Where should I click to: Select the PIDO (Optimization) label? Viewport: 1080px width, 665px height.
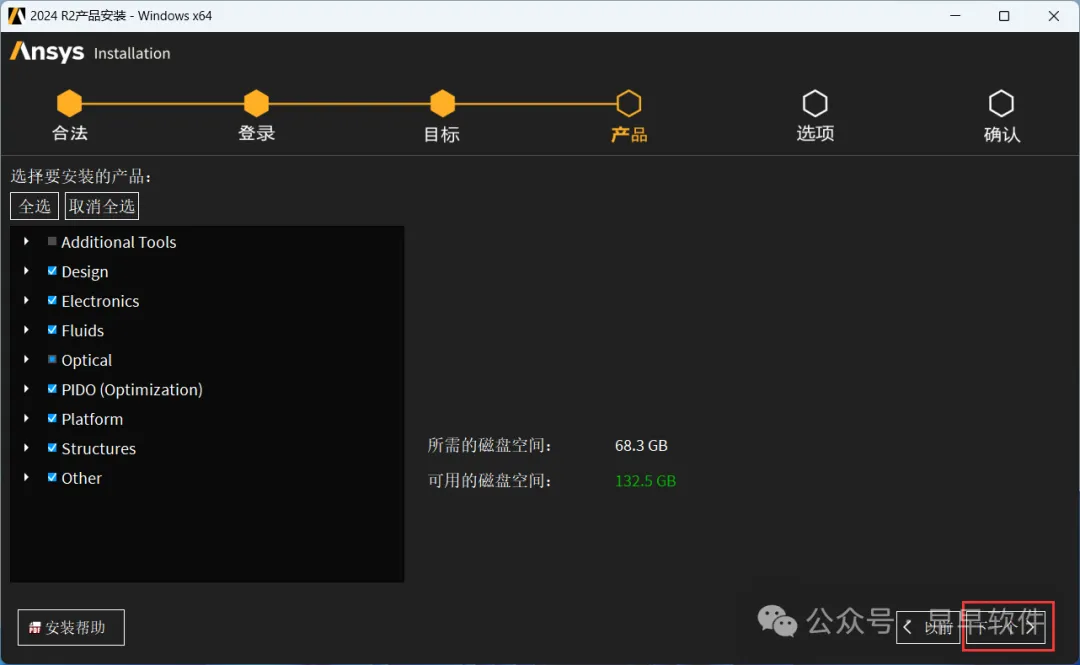coord(132,389)
